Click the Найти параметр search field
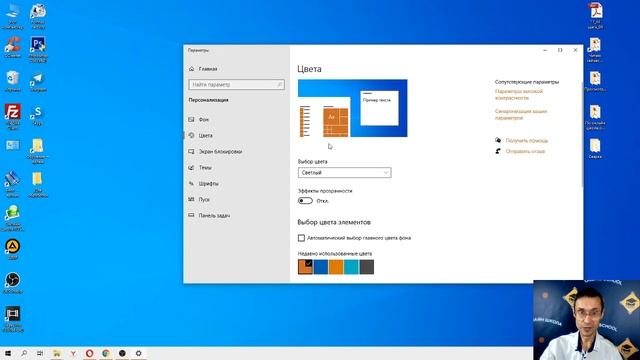 click(237, 84)
